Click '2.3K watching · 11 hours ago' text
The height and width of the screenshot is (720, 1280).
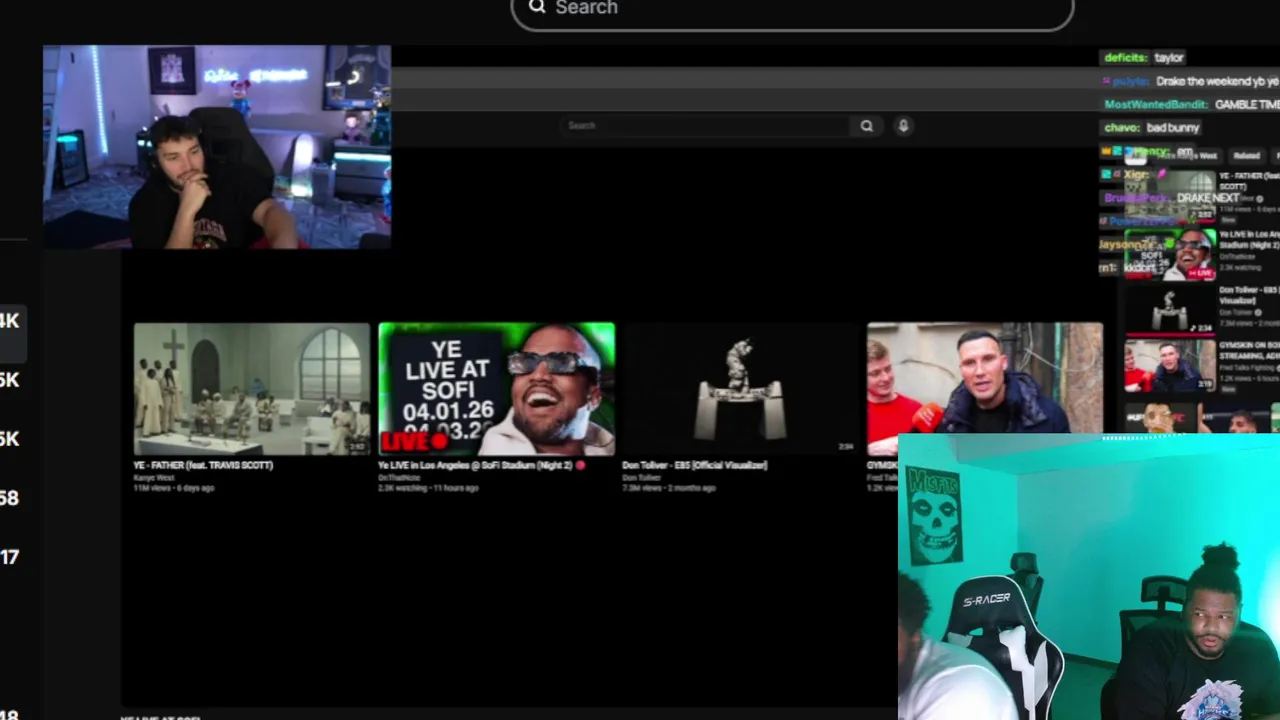(x=428, y=488)
